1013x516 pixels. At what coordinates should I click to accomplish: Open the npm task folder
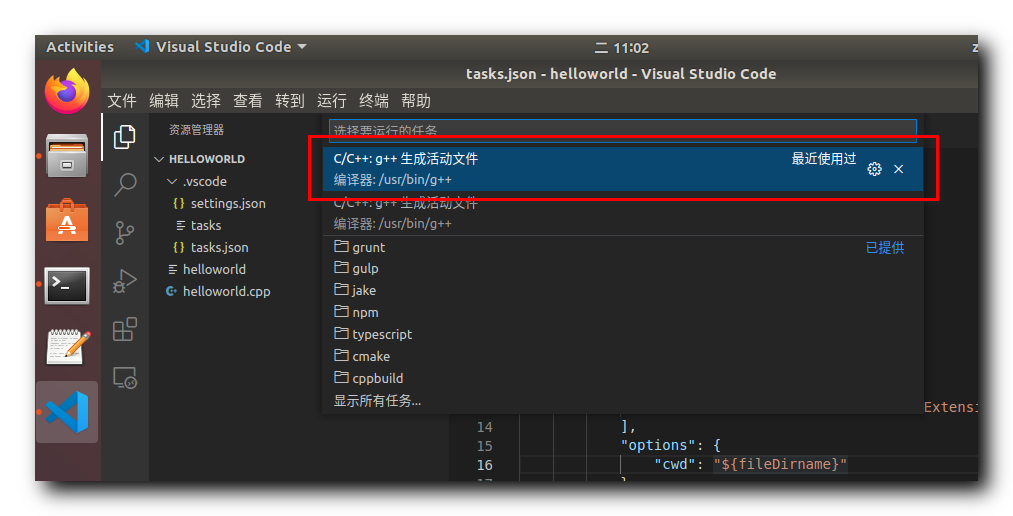click(623, 313)
